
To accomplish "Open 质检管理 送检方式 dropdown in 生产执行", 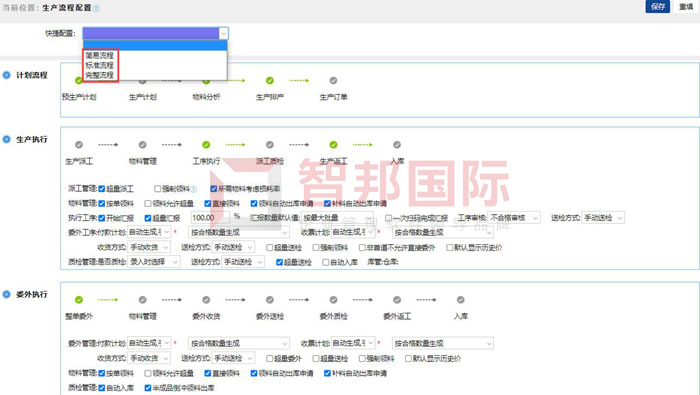I will [243, 262].
